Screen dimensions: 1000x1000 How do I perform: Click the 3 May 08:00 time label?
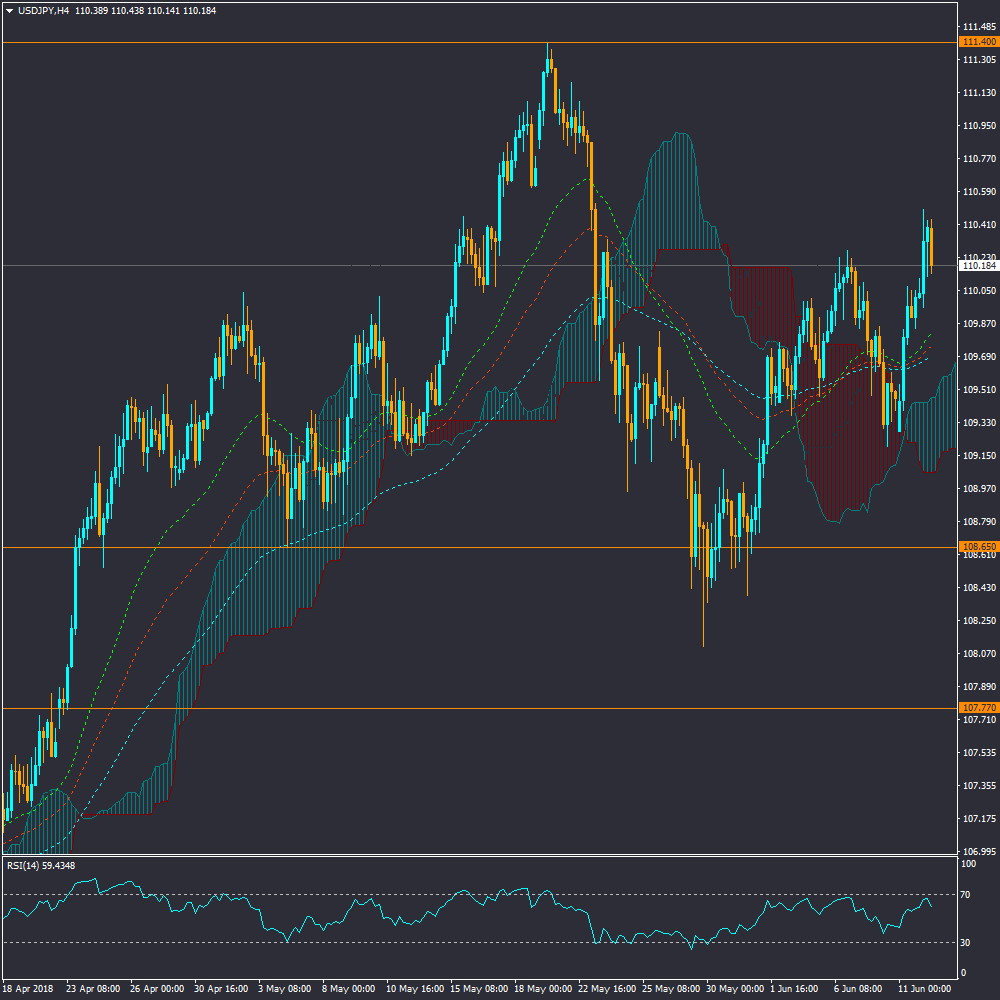pos(284,987)
